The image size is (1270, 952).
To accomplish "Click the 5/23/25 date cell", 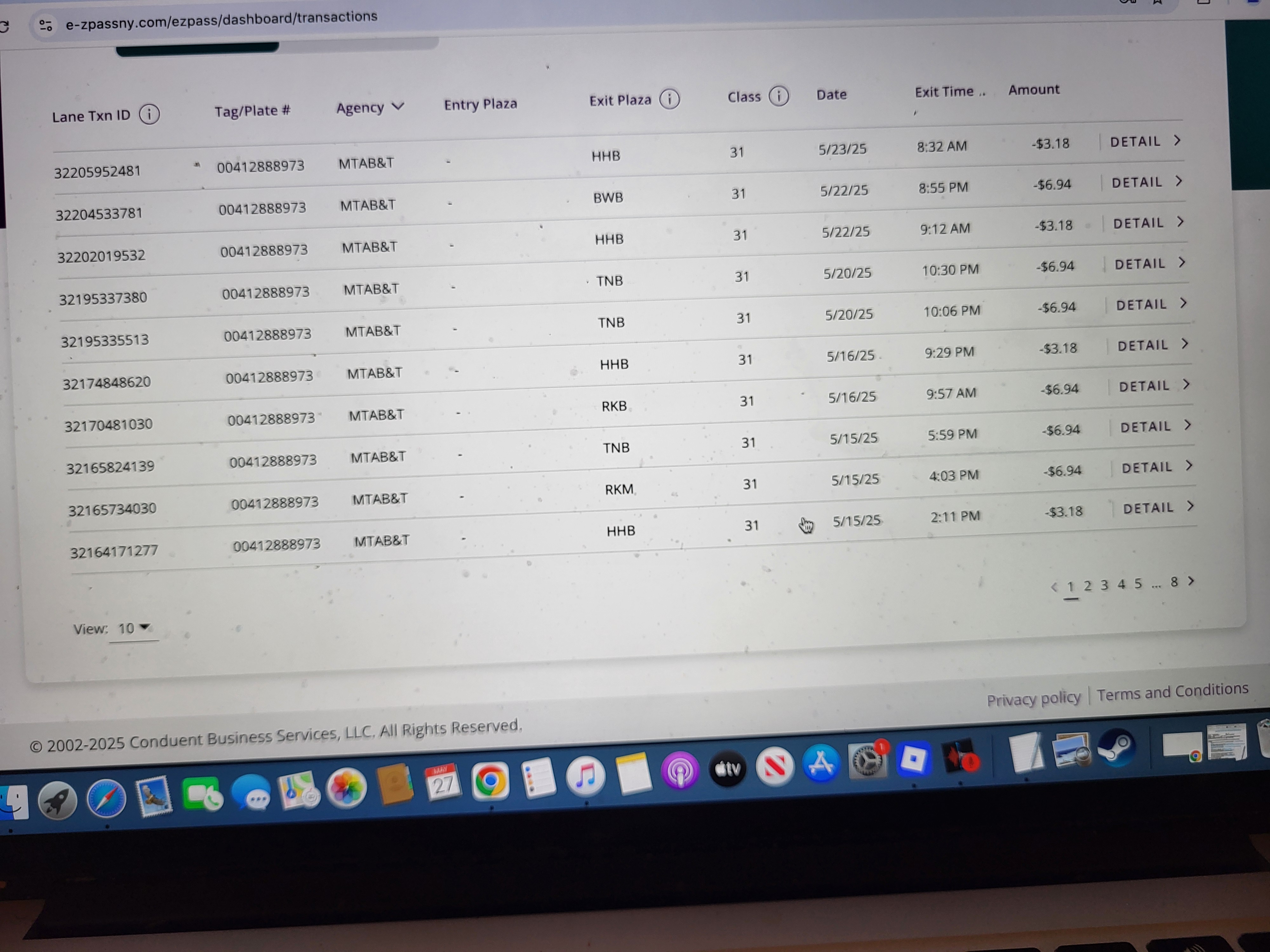I will pyautogui.click(x=842, y=149).
